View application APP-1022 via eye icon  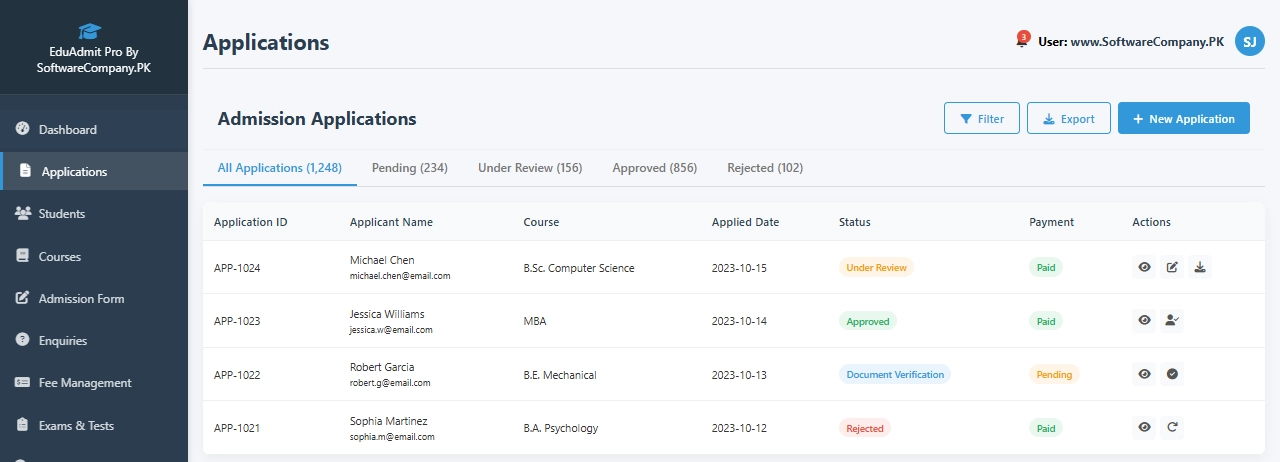(1145, 374)
